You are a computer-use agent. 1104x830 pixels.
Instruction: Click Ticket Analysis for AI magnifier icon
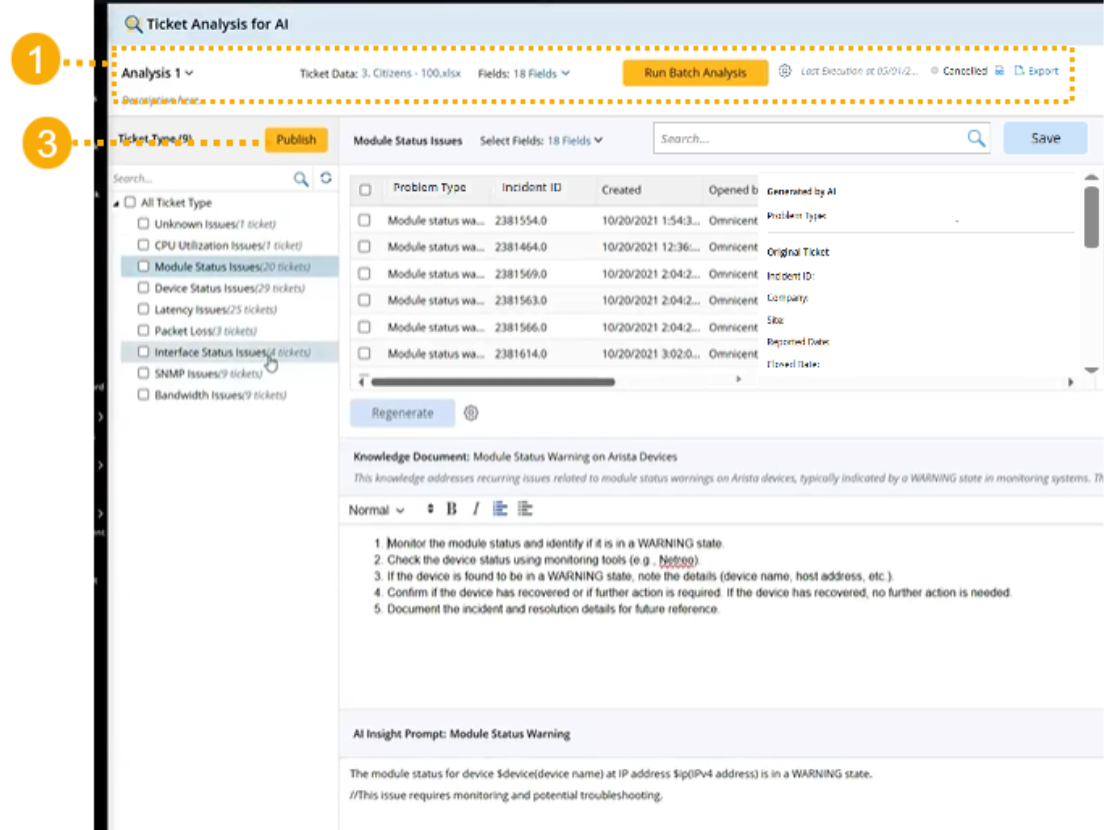pos(132,25)
